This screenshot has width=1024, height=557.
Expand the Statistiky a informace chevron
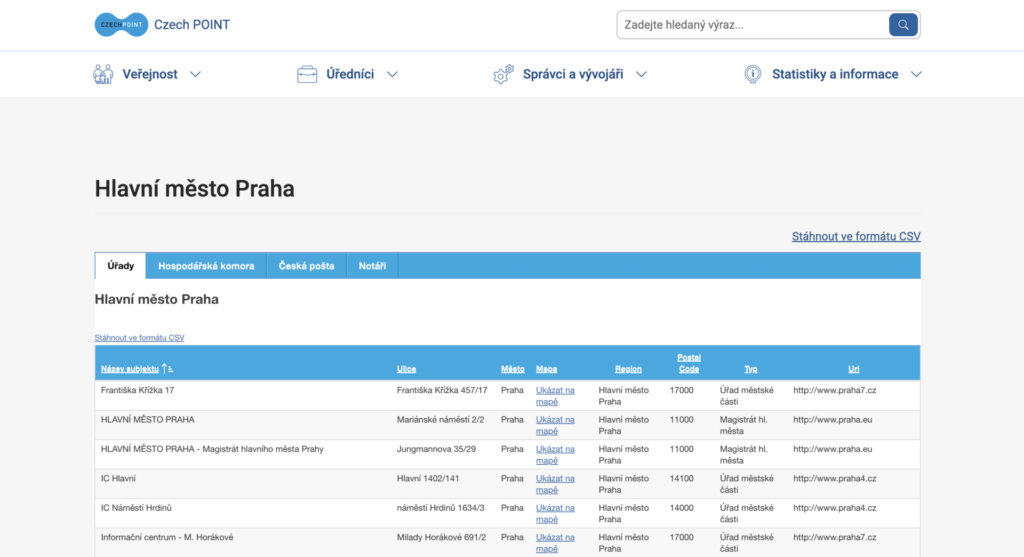(916, 74)
